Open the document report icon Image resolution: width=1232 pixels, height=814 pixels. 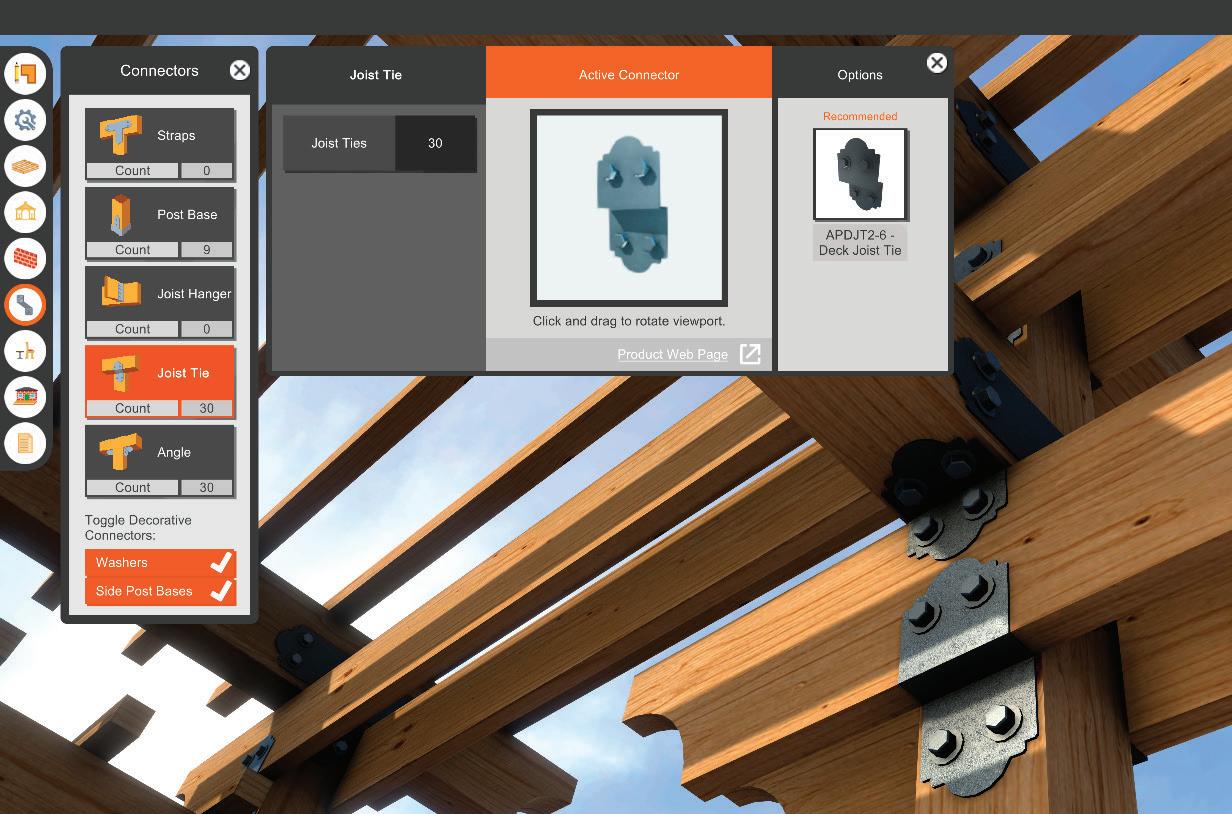click(25, 443)
